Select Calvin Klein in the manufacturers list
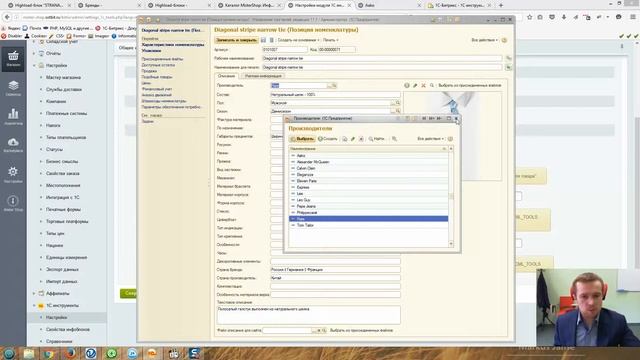Image resolution: width=640 pixels, height=360 pixels. 368,168
